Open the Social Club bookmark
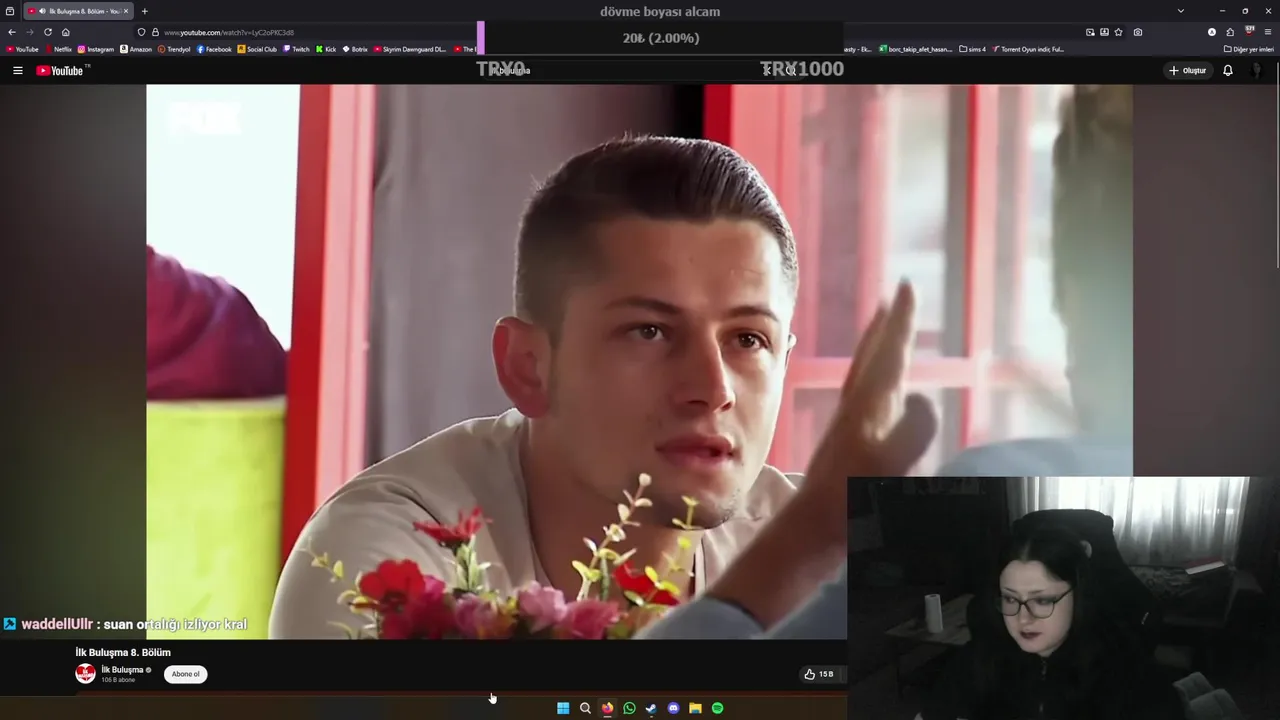 coord(257,49)
